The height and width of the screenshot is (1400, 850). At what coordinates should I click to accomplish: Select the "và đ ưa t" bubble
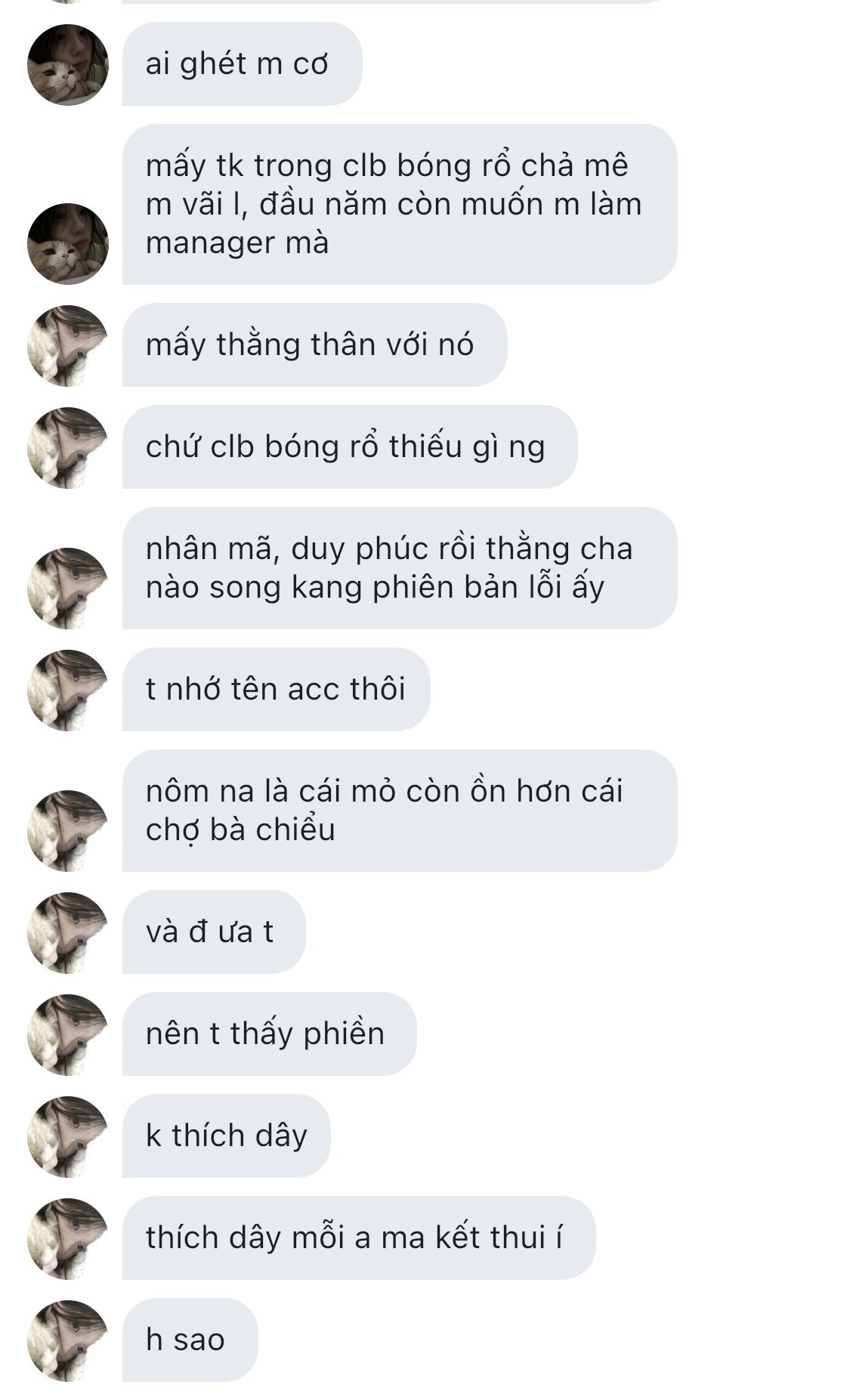tap(214, 932)
